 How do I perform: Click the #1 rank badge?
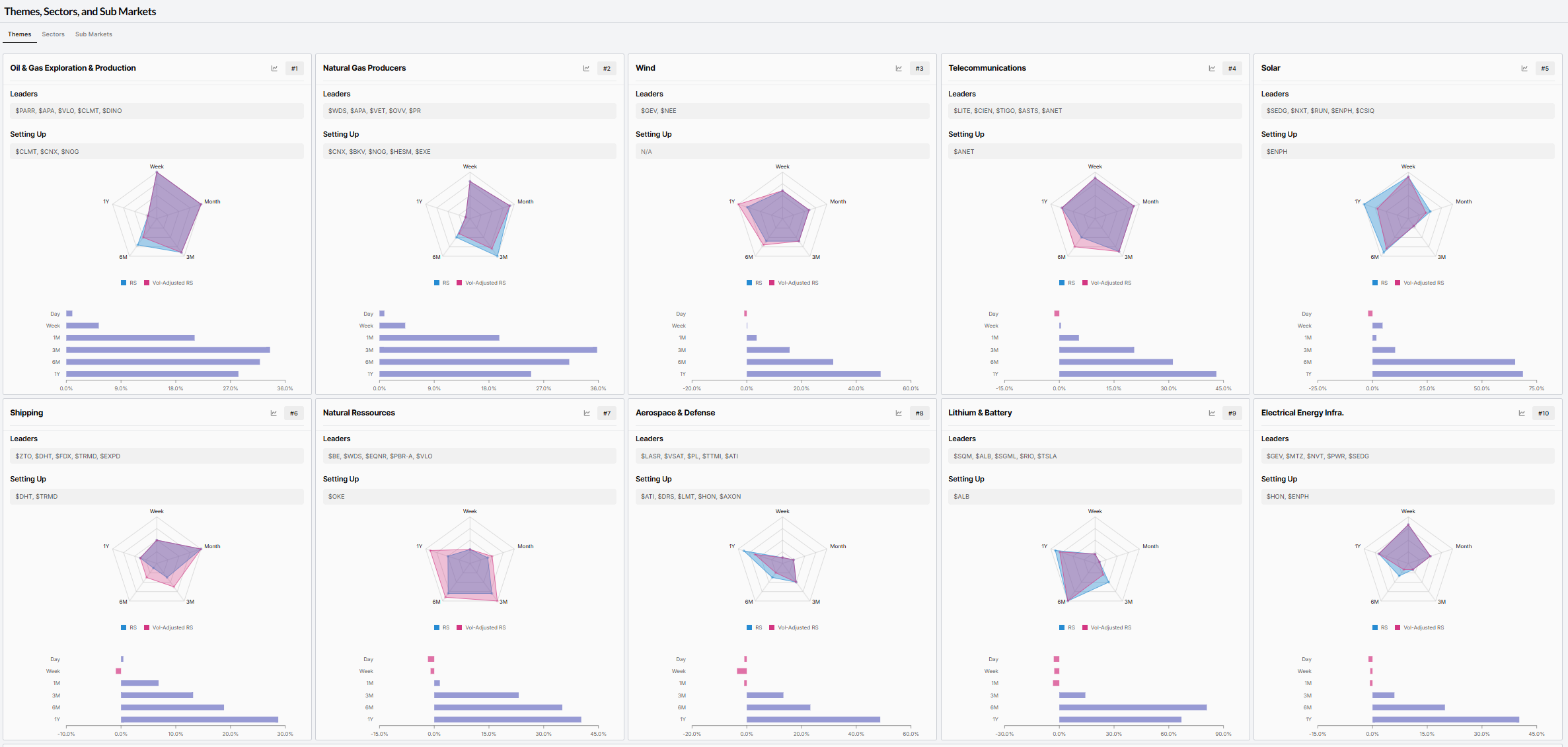pos(295,69)
